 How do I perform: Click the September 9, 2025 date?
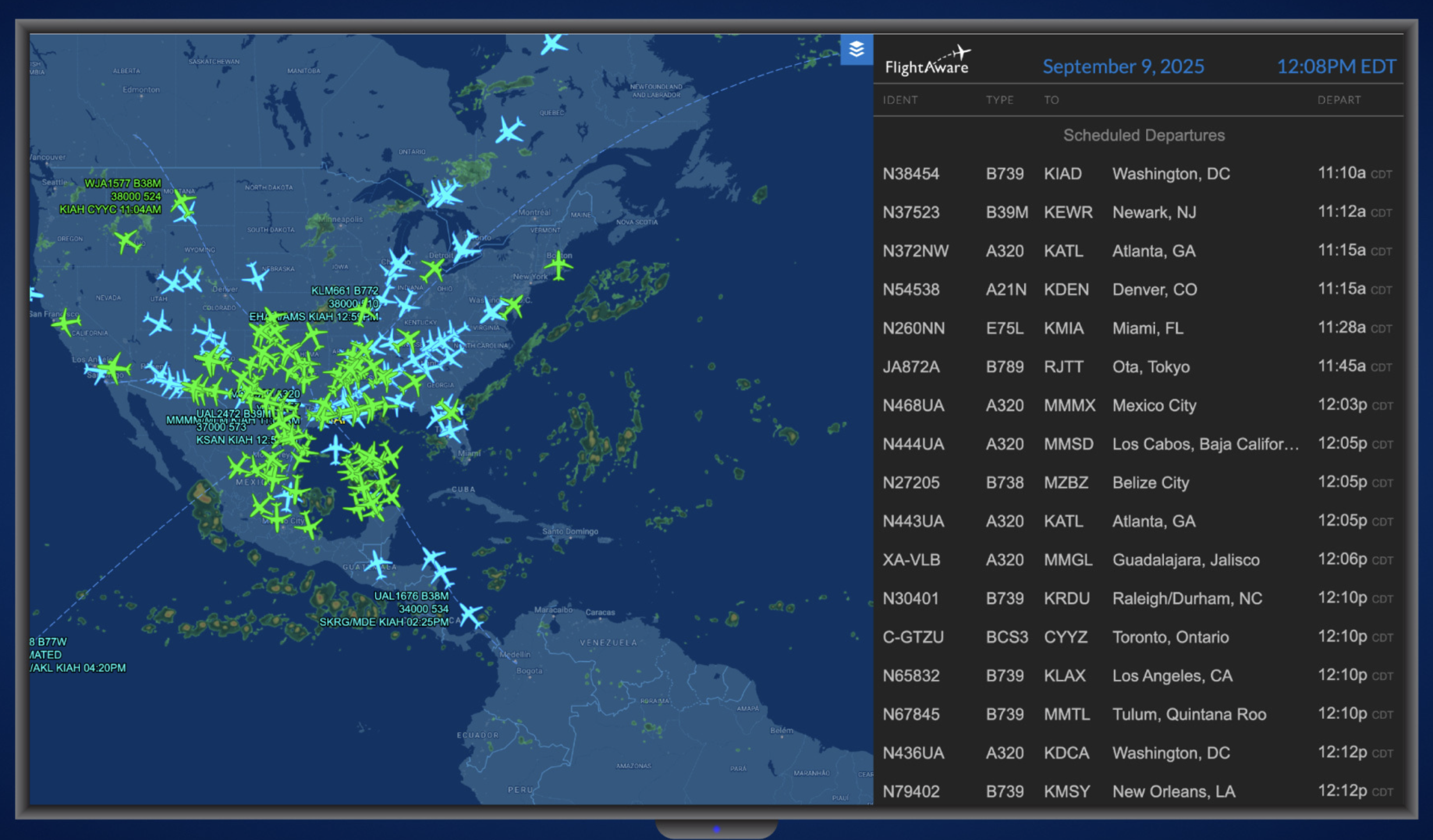(x=1123, y=66)
